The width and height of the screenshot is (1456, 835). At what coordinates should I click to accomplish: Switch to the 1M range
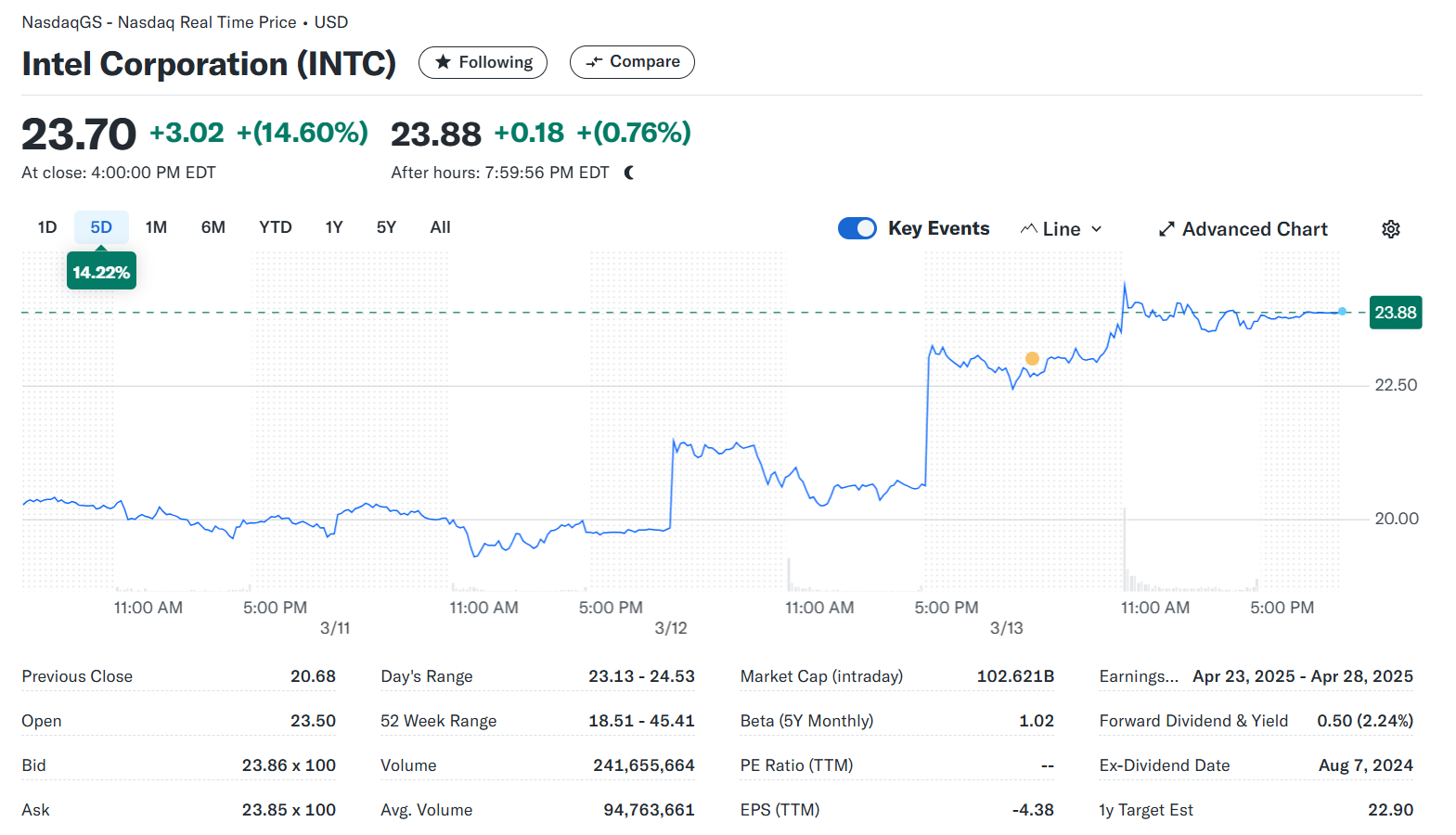tap(156, 227)
